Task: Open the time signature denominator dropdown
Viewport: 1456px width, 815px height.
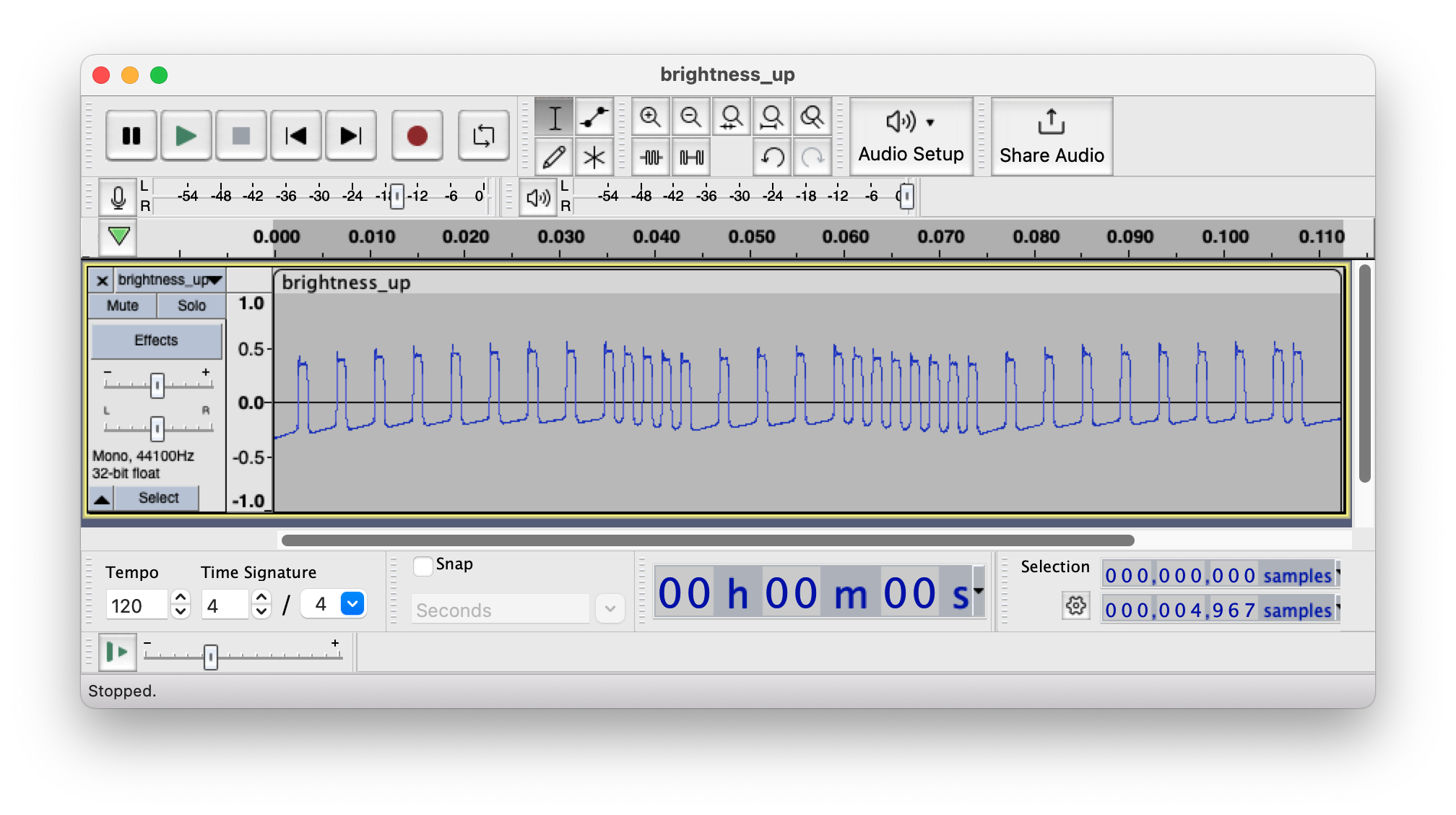Action: tap(352, 603)
